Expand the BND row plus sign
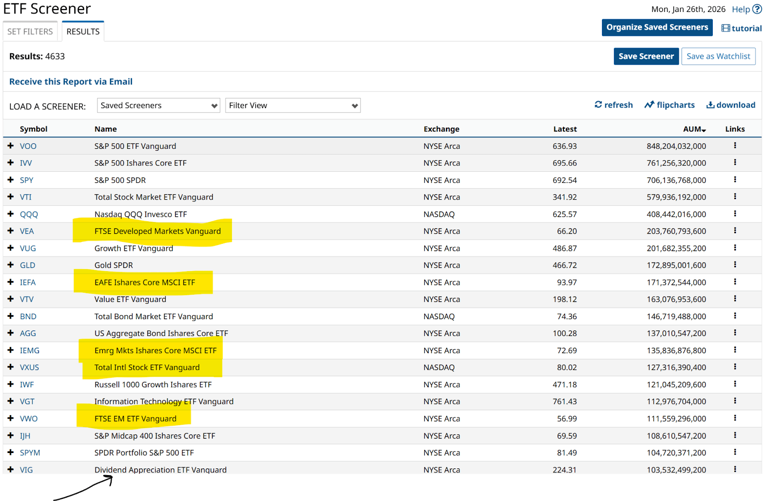The image size is (768, 501). point(11,316)
